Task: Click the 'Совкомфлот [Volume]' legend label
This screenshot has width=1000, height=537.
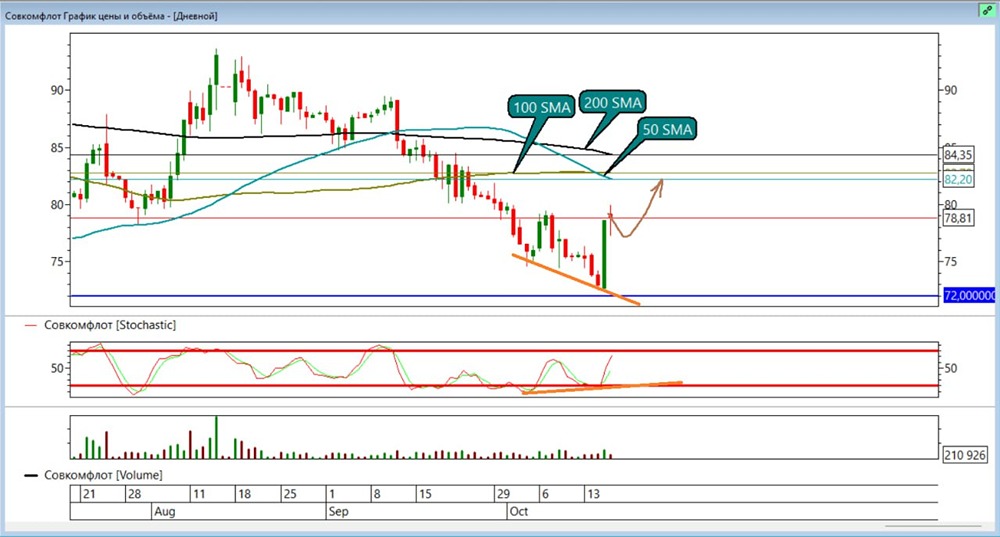Action: pyautogui.click(x=103, y=475)
